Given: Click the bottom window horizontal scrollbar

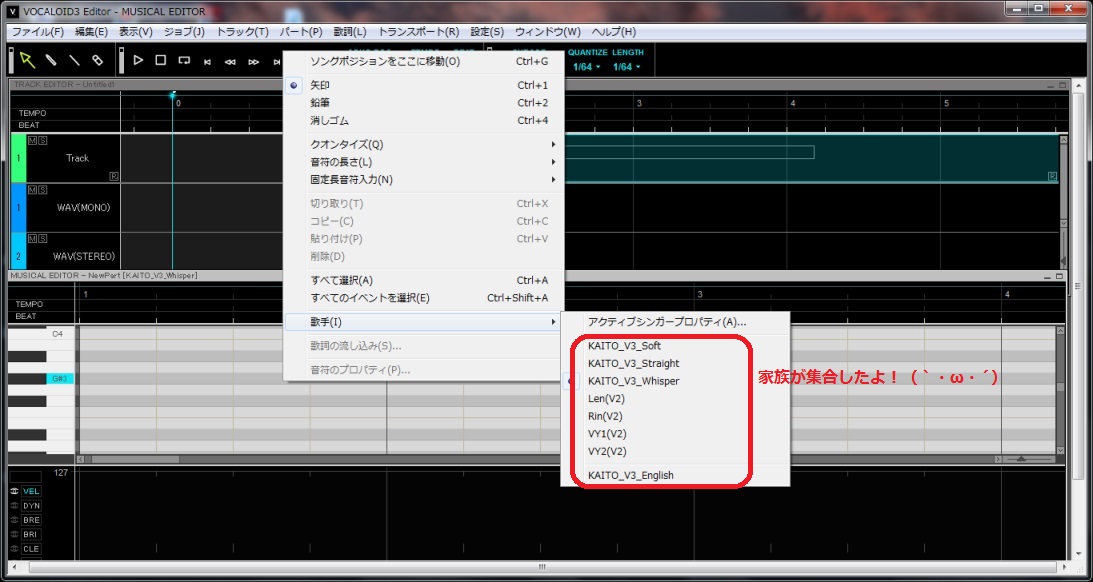Looking at the screenshot, I should (x=541, y=567).
